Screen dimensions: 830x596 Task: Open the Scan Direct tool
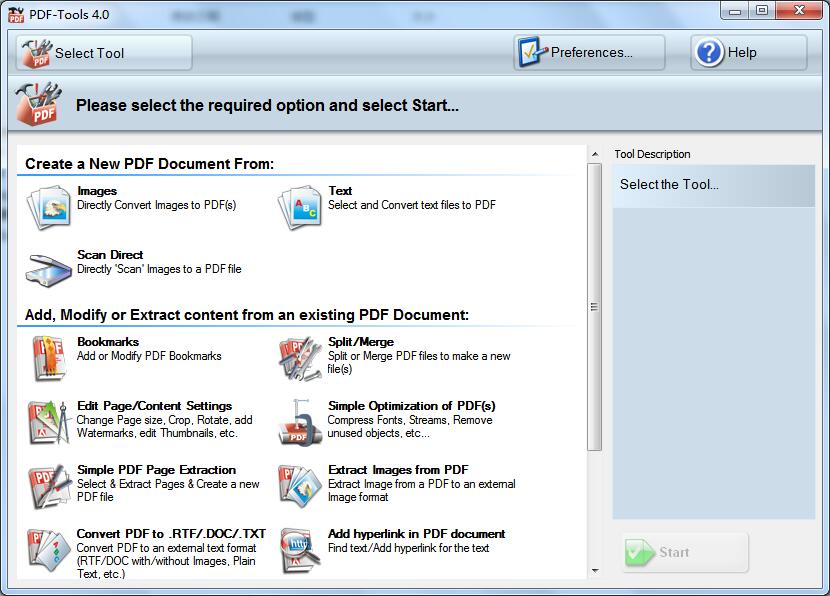[x=47, y=267]
